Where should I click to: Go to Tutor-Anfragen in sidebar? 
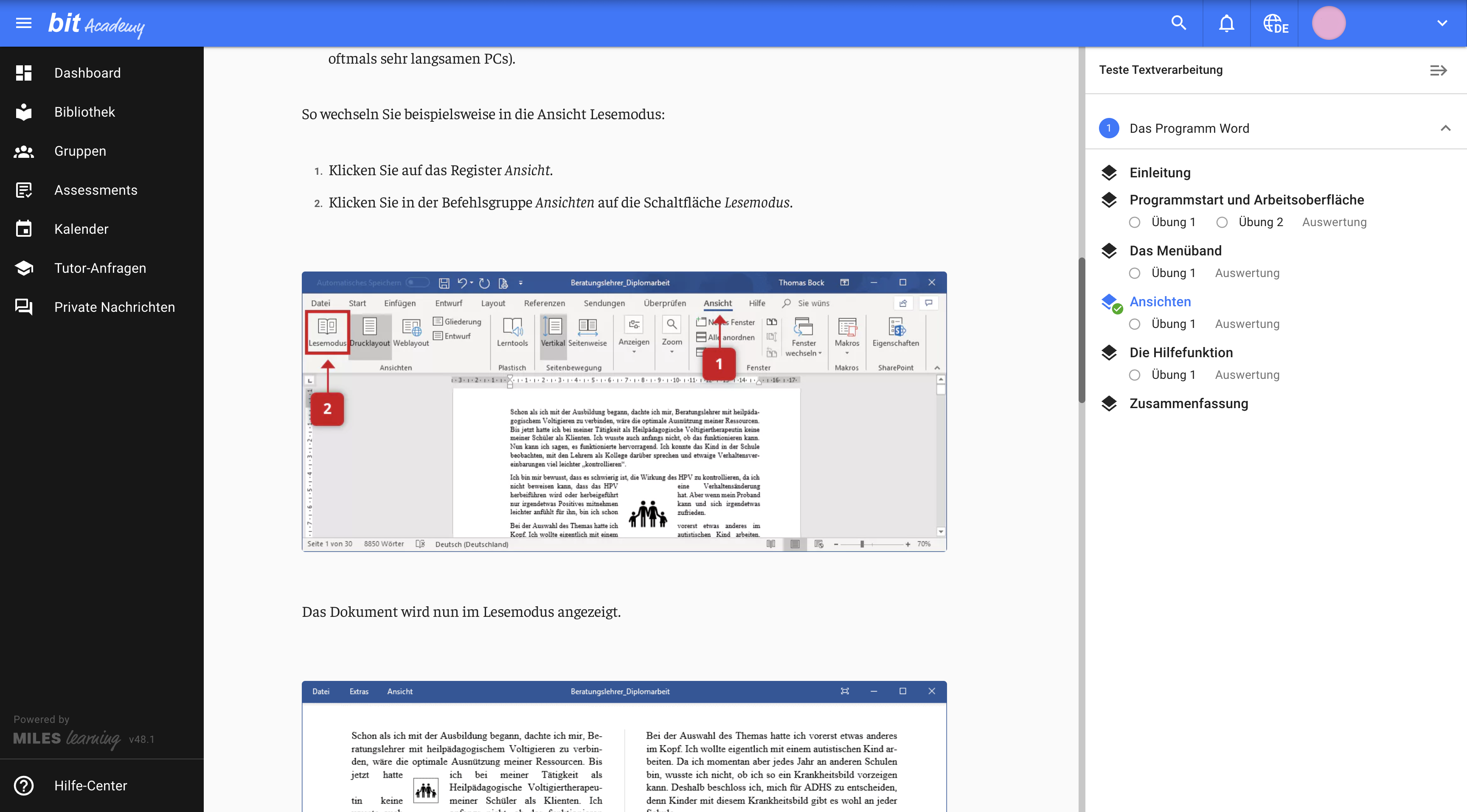(x=100, y=268)
